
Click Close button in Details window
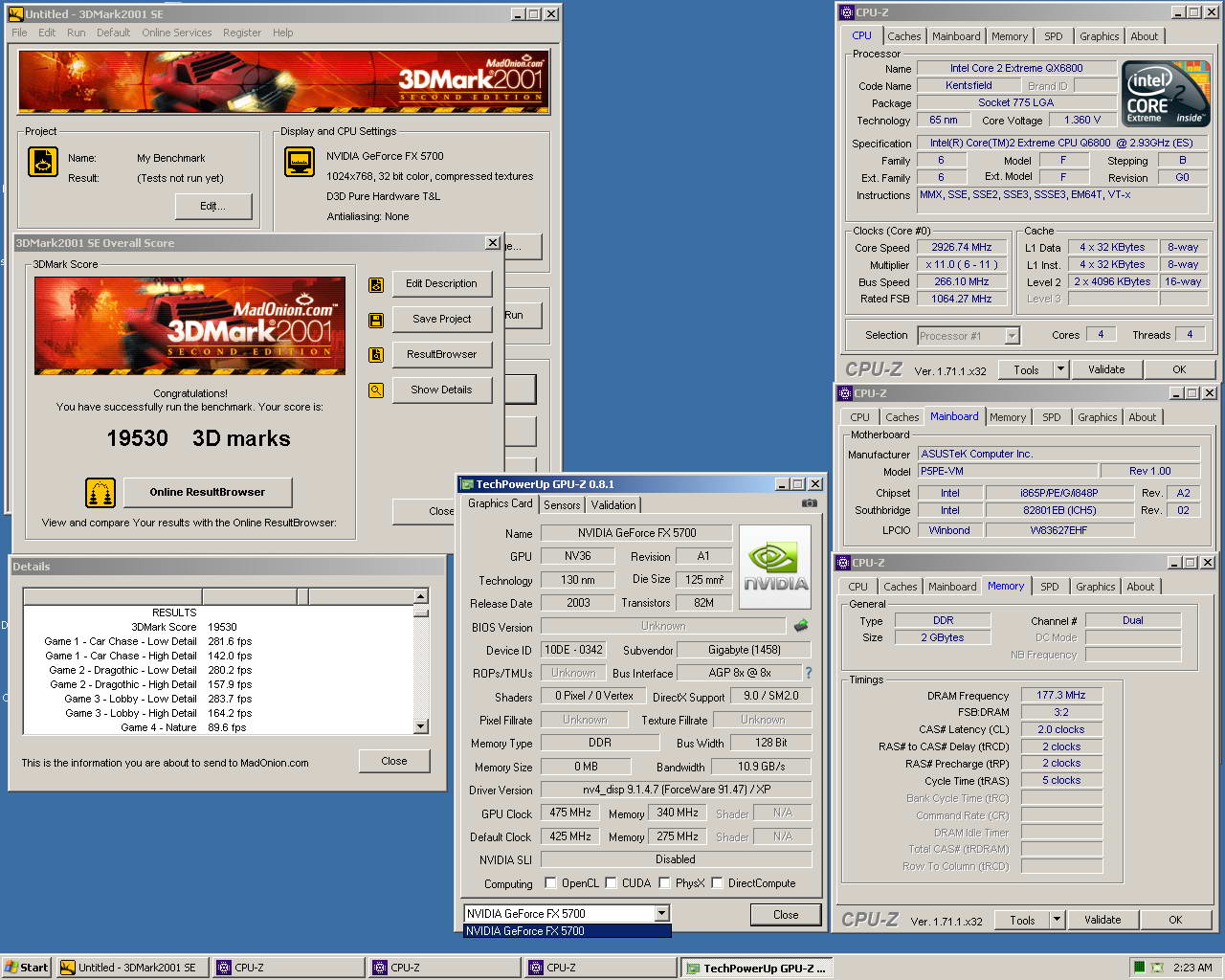(x=394, y=762)
